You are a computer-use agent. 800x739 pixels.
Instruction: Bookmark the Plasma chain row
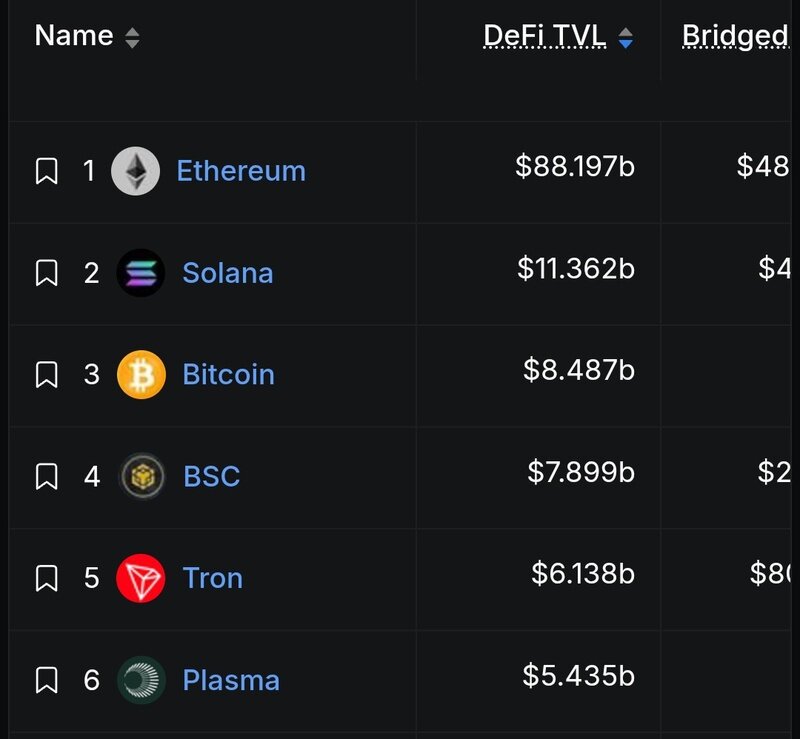46,680
